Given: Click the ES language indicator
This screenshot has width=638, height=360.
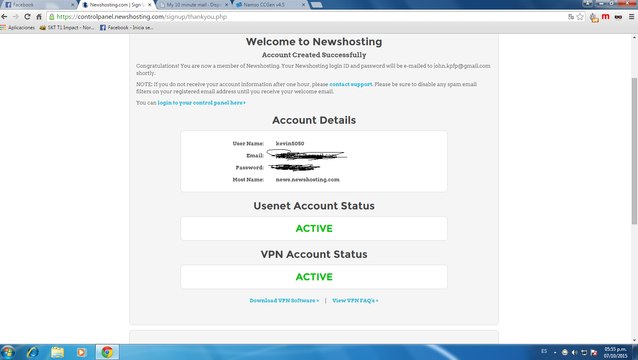Looking at the screenshot, I should click(544, 351).
